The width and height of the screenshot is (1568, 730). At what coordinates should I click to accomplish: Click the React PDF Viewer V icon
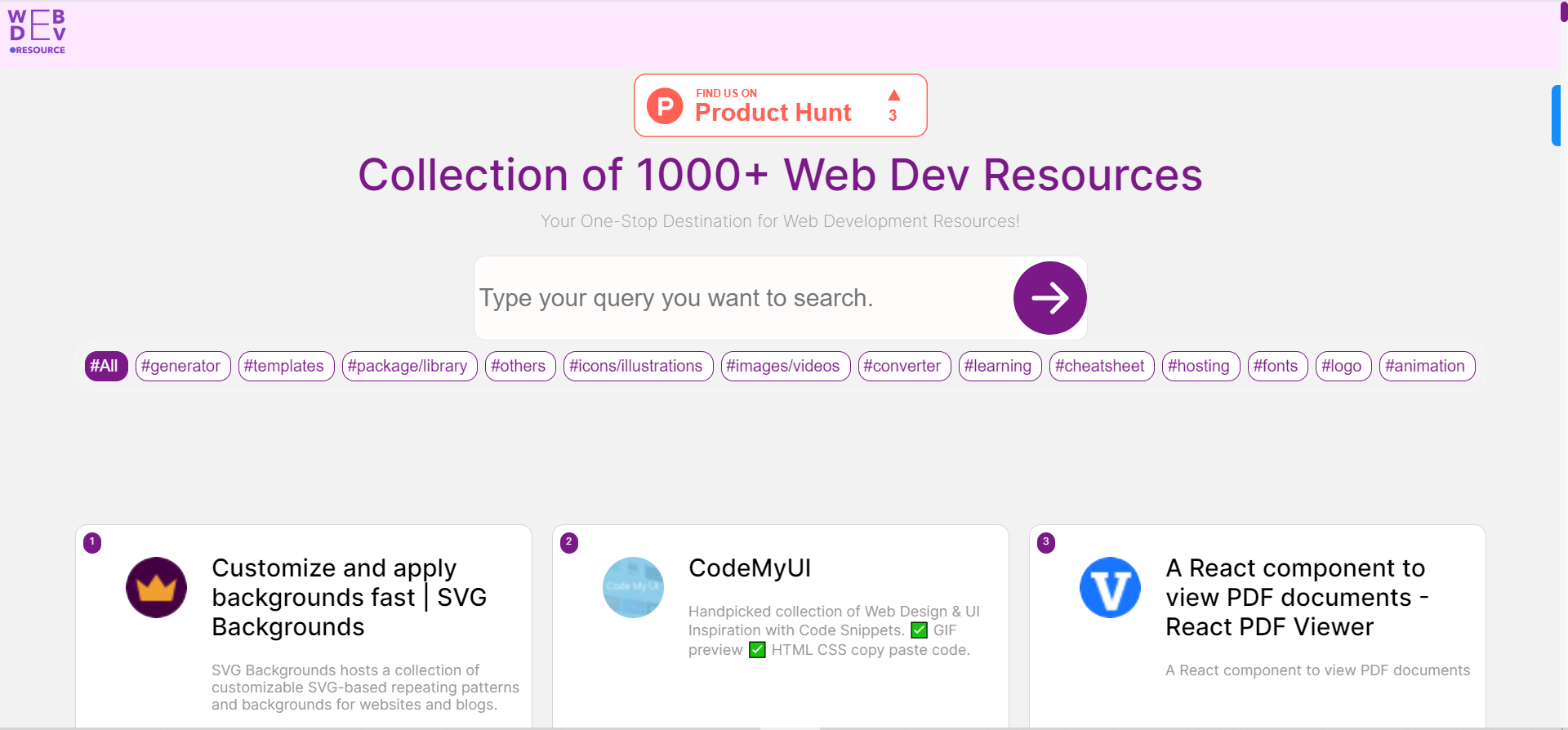click(x=1110, y=587)
